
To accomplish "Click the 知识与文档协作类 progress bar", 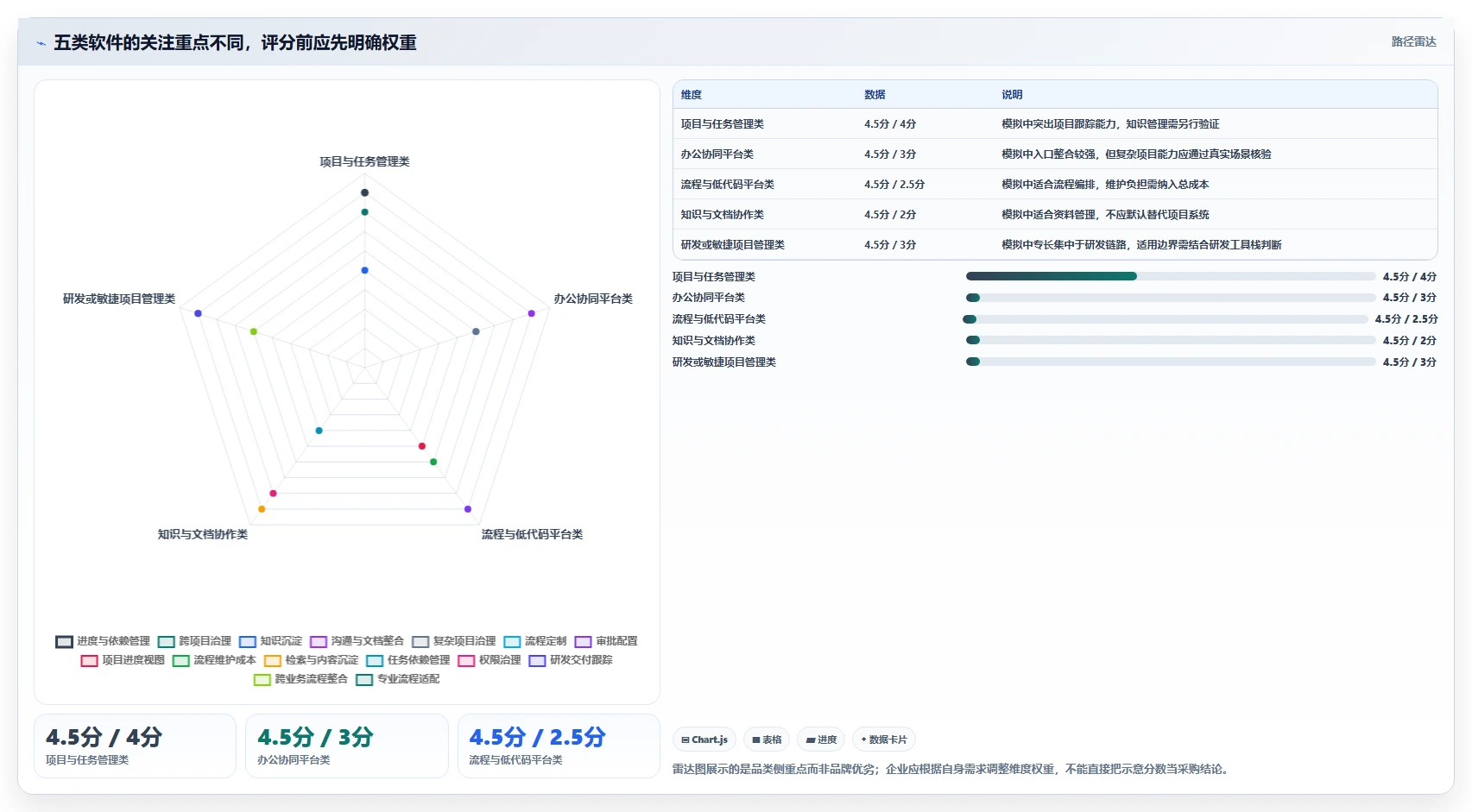I will coord(1171,340).
